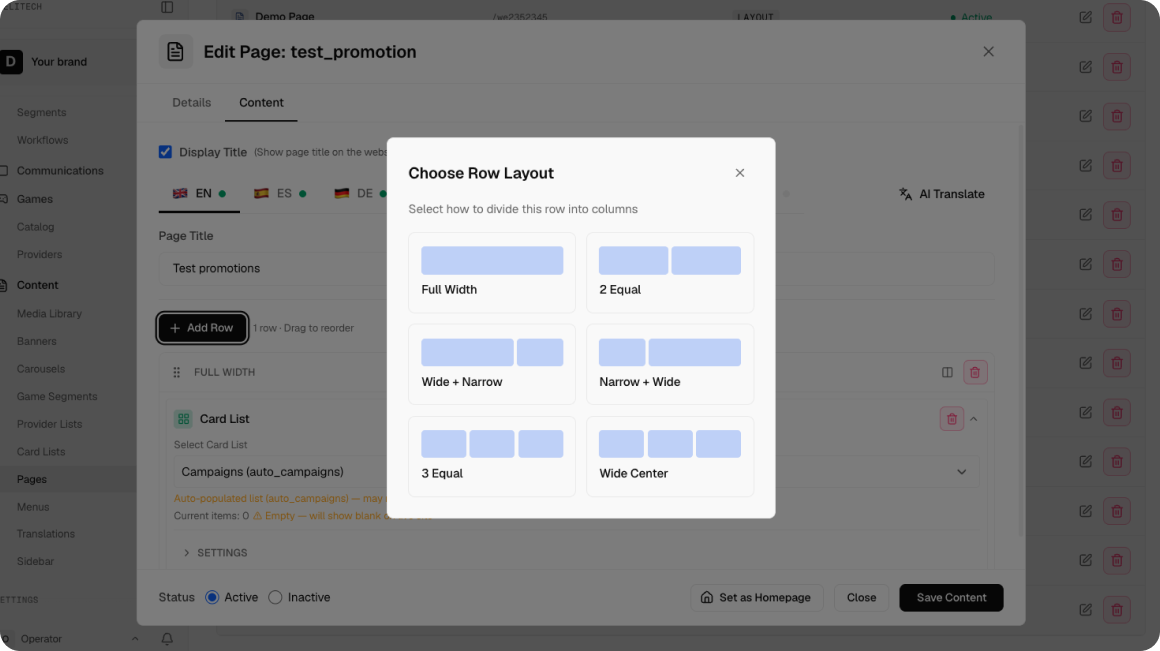1160x651 pixels.
Task: Select the Active status radio button
Action: pos(212,597)
